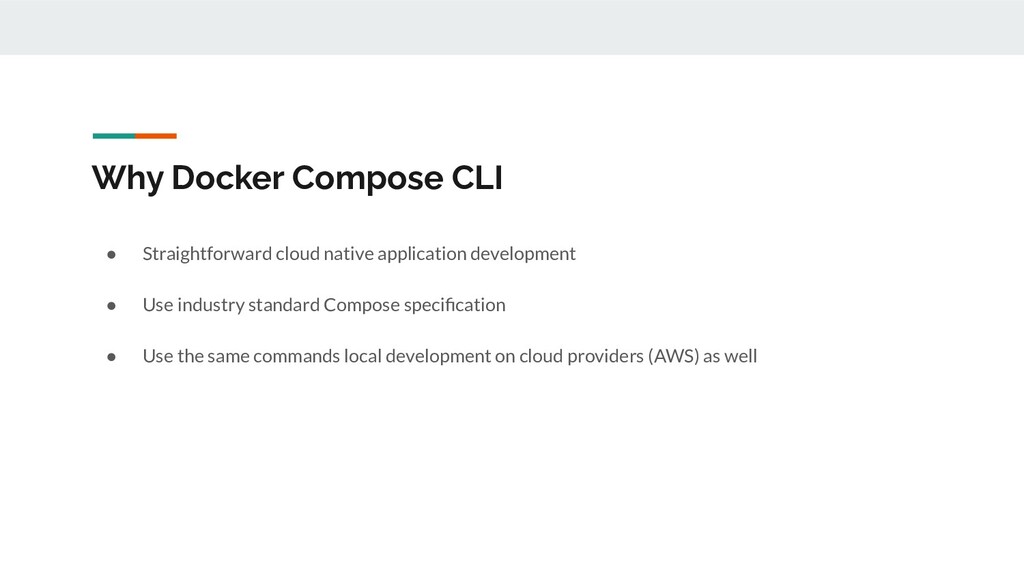Select the "Why Docker Compose CLI" slide title
Image resolution: width=1024 pixels, height=576 pixels.
click(297, 178)
